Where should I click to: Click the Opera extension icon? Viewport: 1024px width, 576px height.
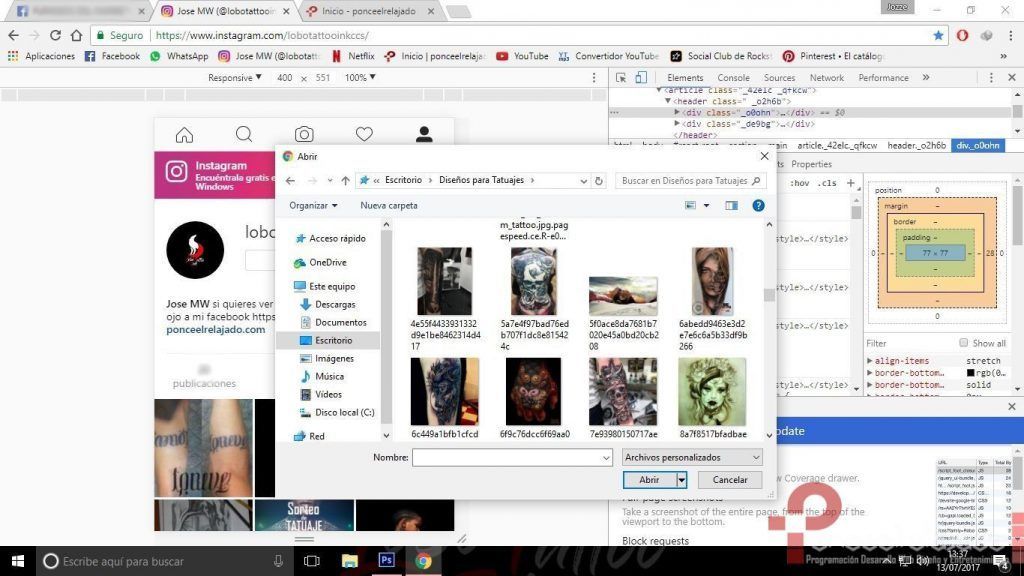coord(963,35)
